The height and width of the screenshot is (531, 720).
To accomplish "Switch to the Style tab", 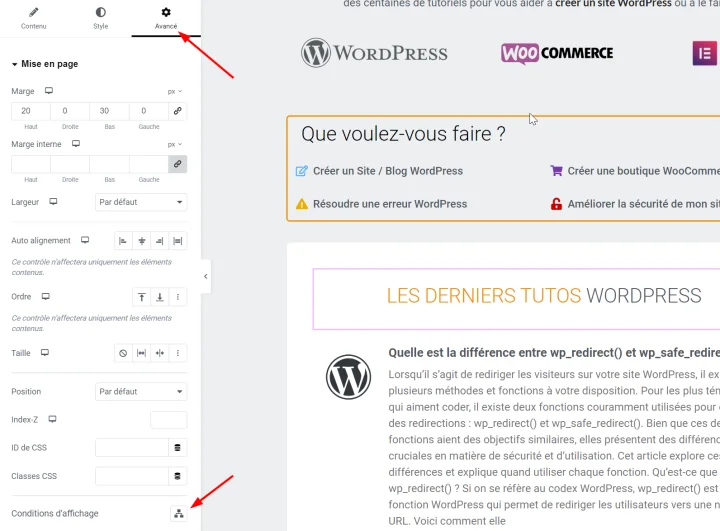I will pos(101,18).
